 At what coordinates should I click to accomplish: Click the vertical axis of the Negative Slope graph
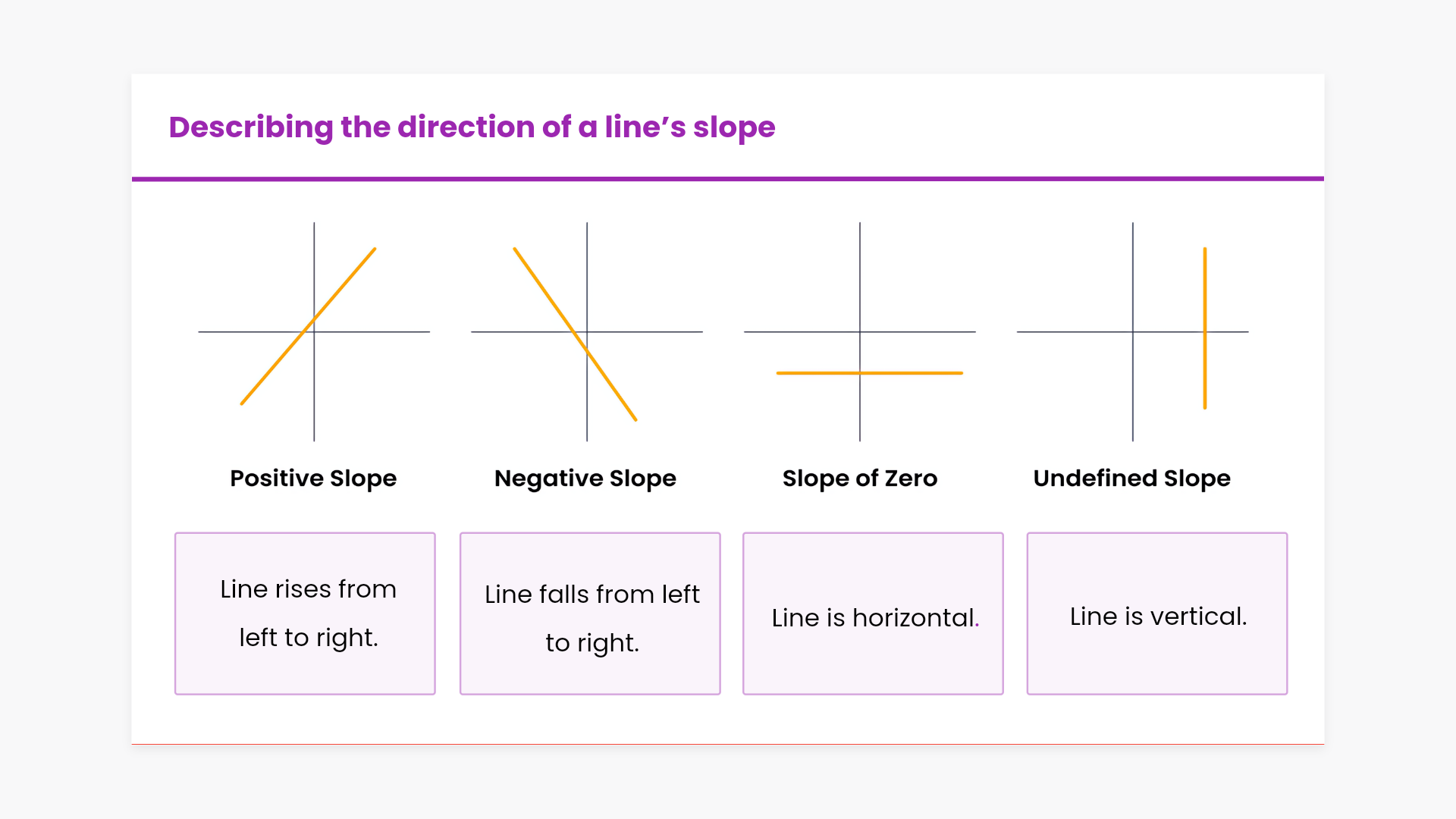587,265
